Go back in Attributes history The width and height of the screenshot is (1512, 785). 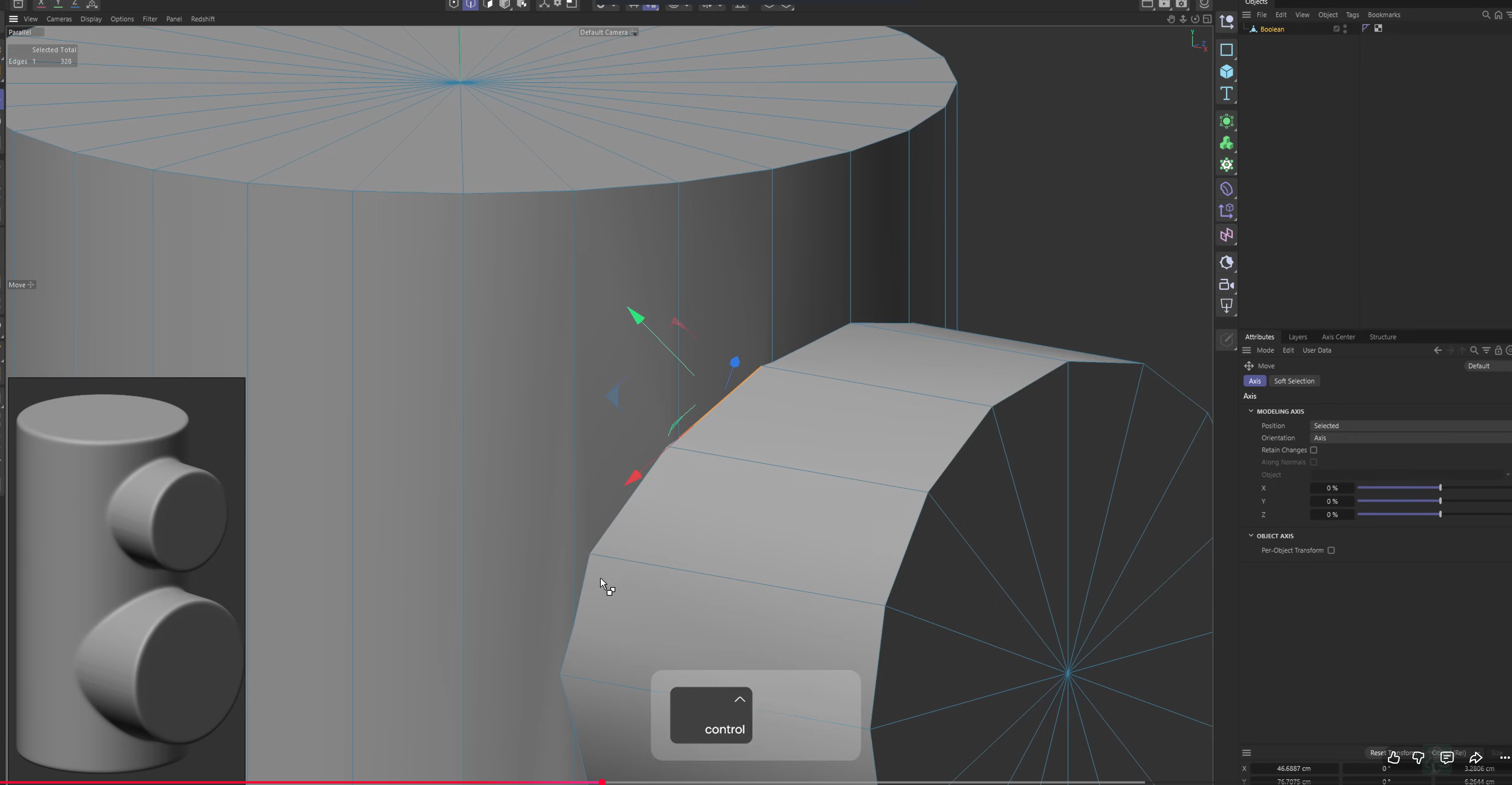pyautogui.click(x=1437, y=351)
